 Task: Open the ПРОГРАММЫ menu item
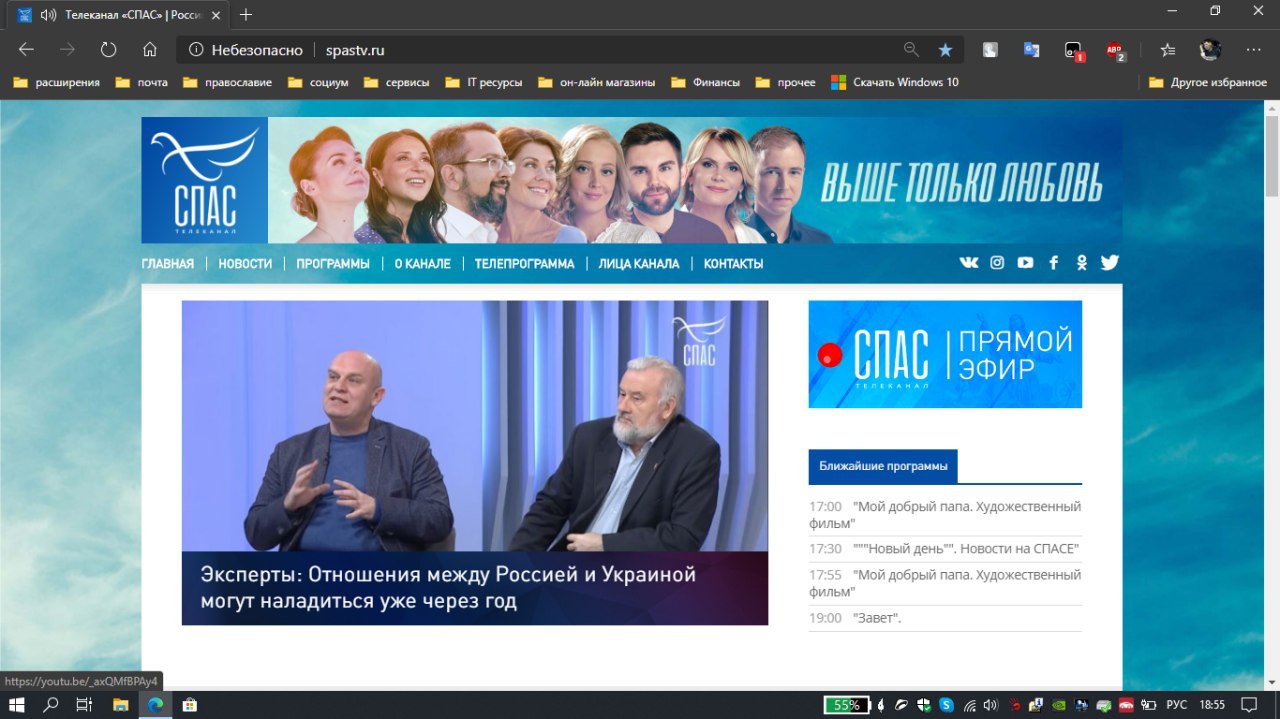(x=333, y=264)
